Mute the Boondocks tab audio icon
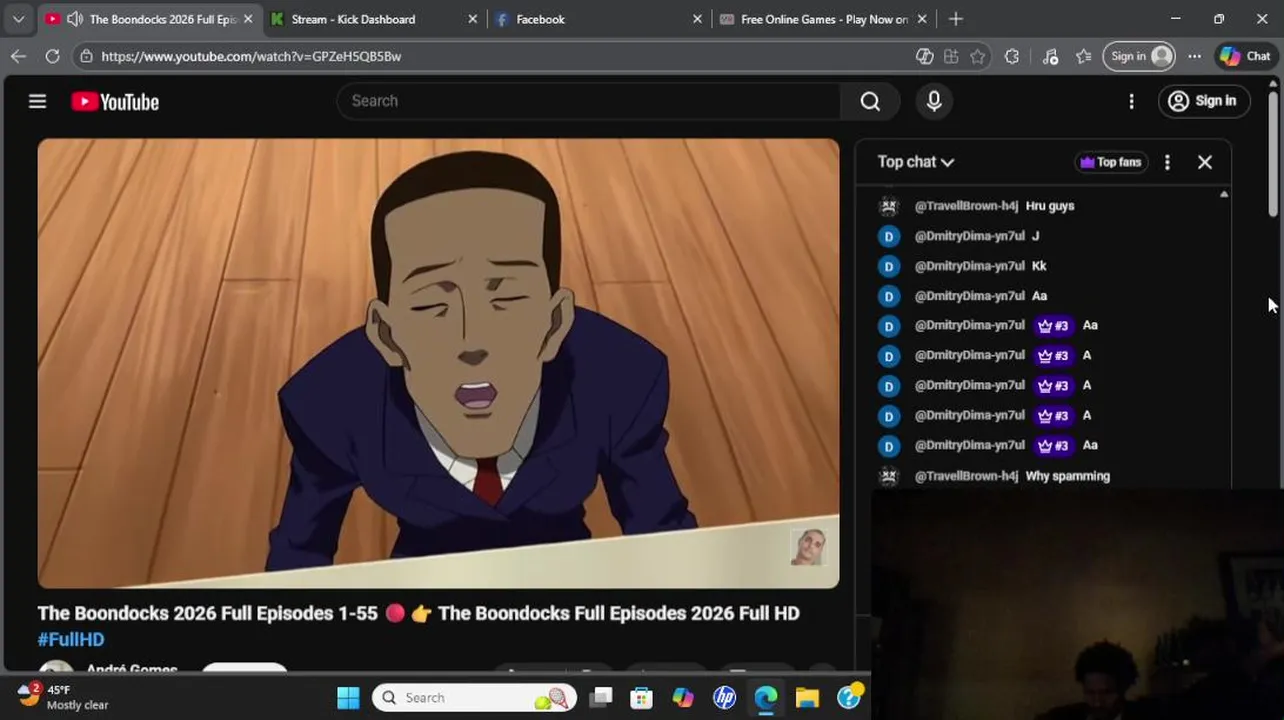This screenshot has width=1284, height=720. pos(75,19)
